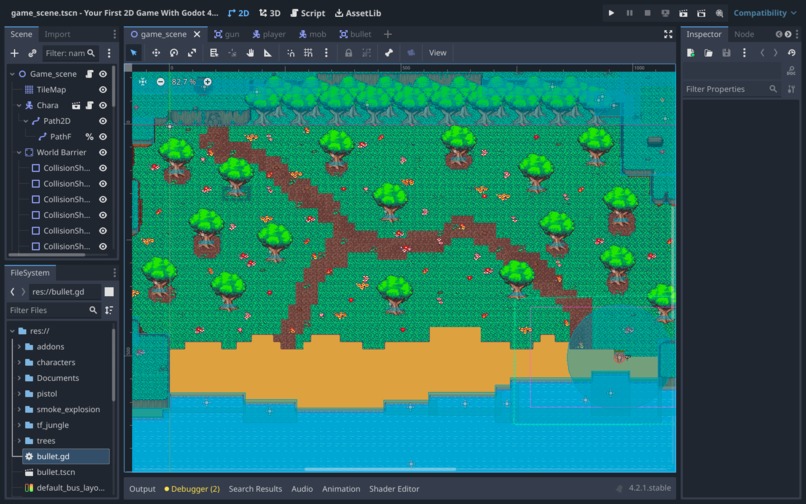Toggle smart snap magnet icon
Viewport: 806px width, 504px height.
[x=290, y=52]
